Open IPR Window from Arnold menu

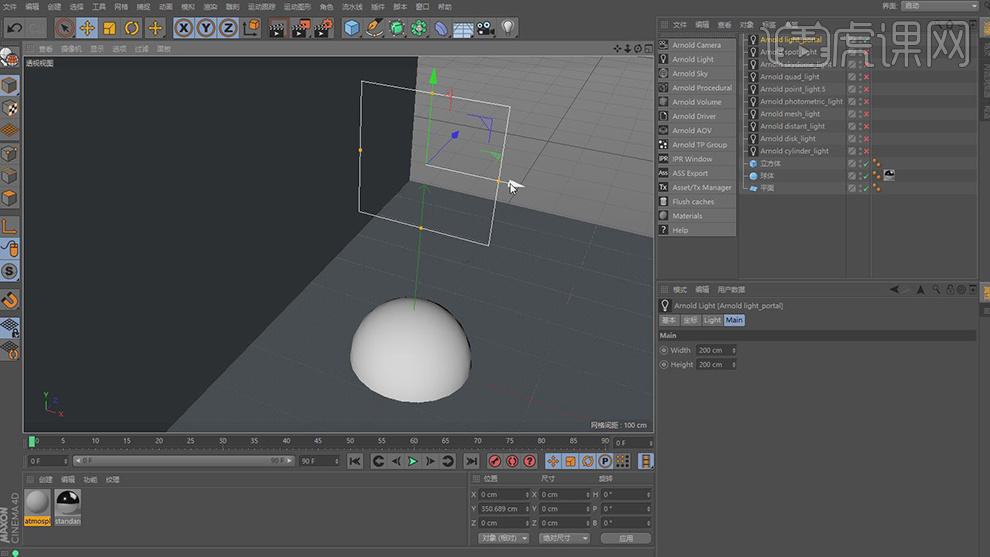[692, 159]
